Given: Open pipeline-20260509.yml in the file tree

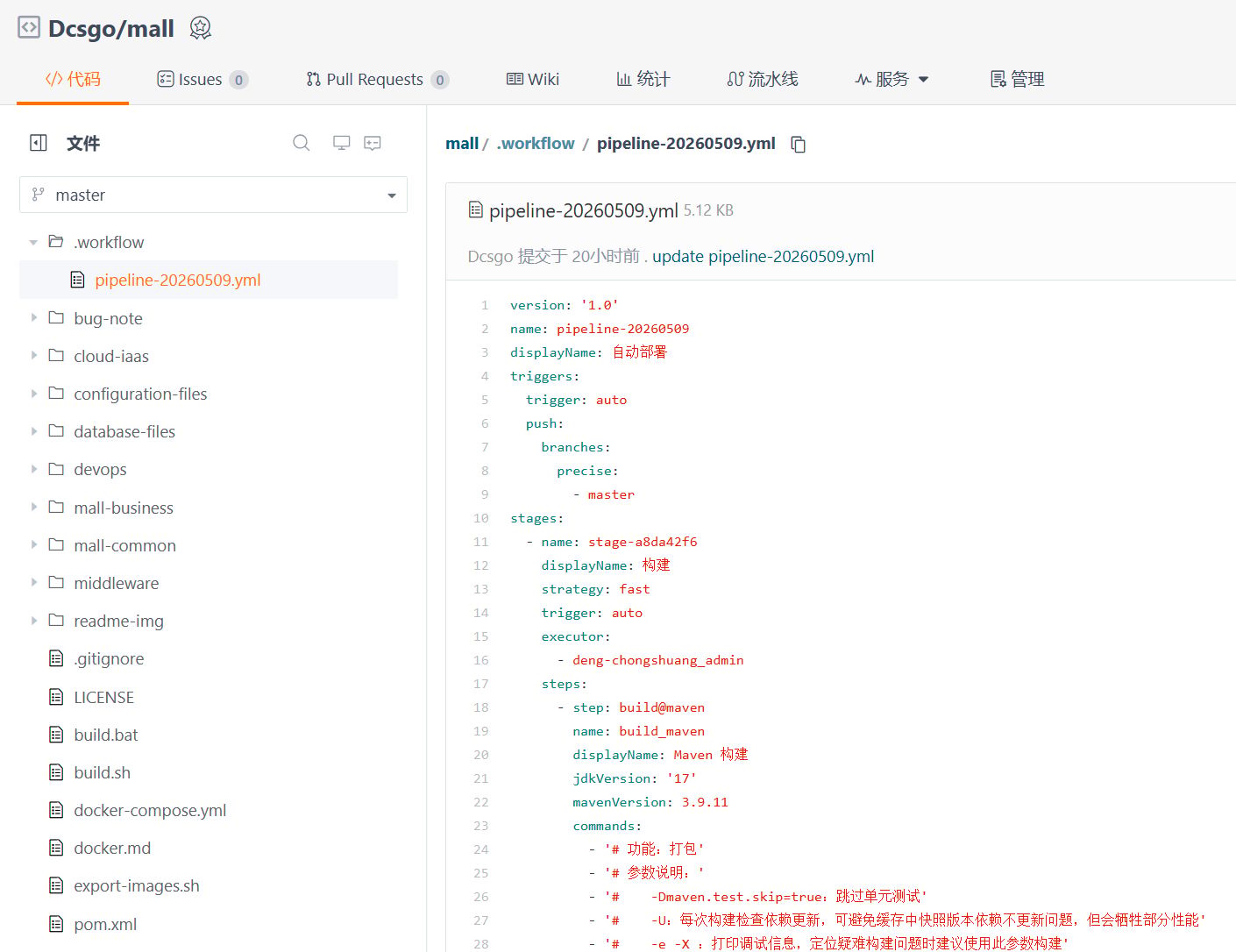Looking at the screenshot, I should point(178,280).
